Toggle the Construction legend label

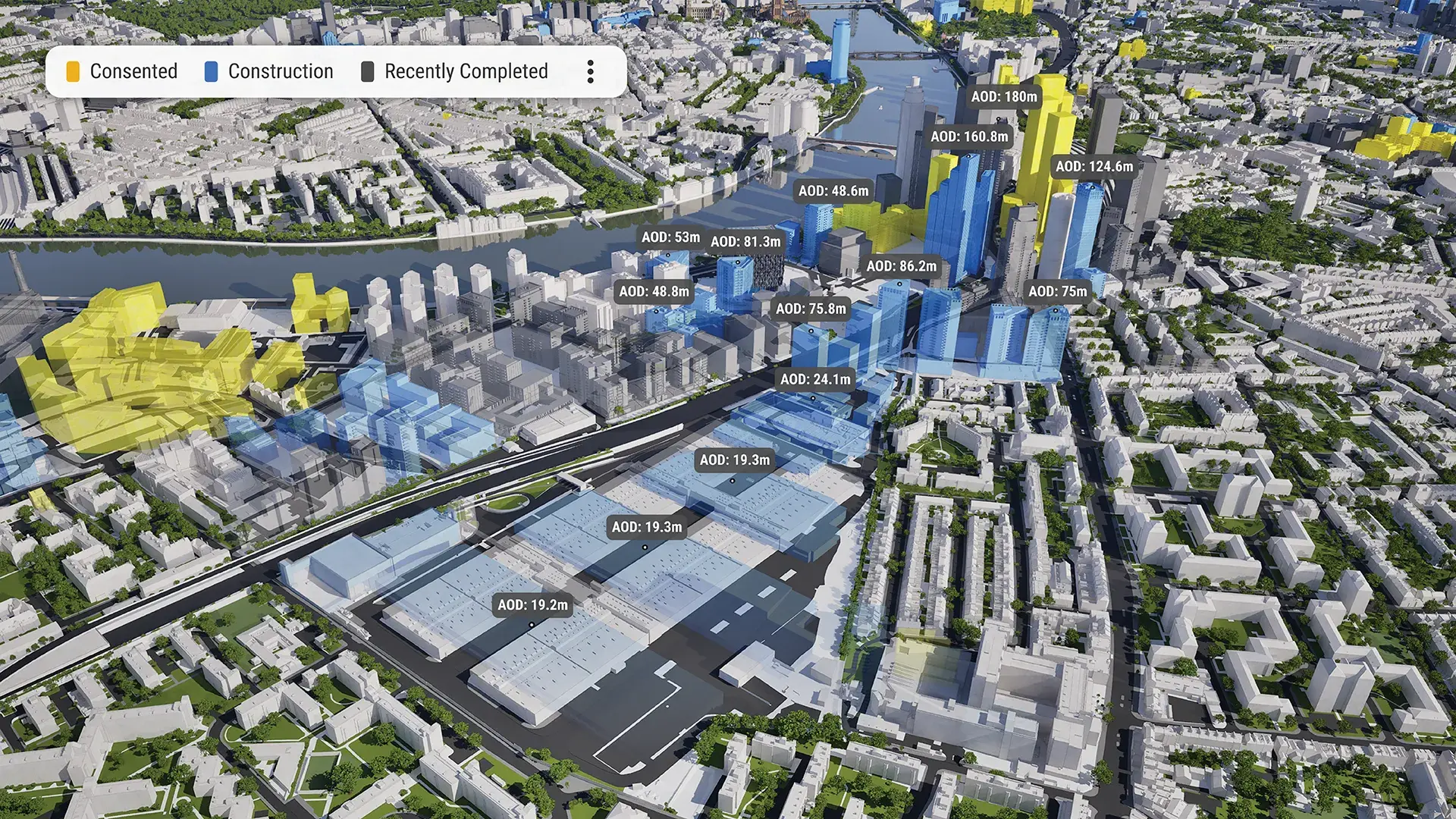pyautogui.click(x=281, y=71)
